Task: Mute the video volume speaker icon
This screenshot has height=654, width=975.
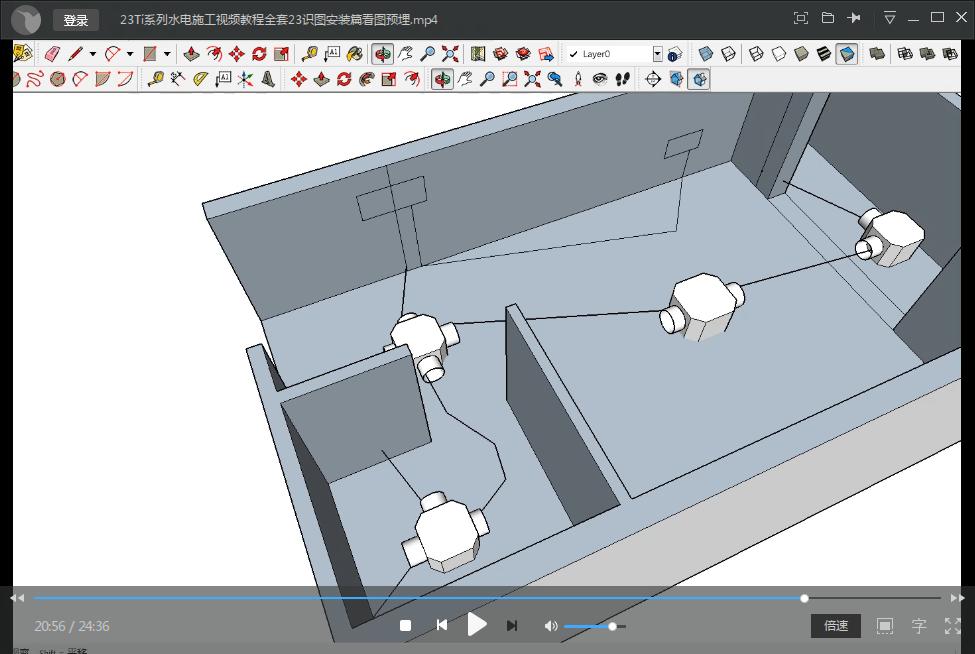Action: pyautogui.click(x=550, y=626)
